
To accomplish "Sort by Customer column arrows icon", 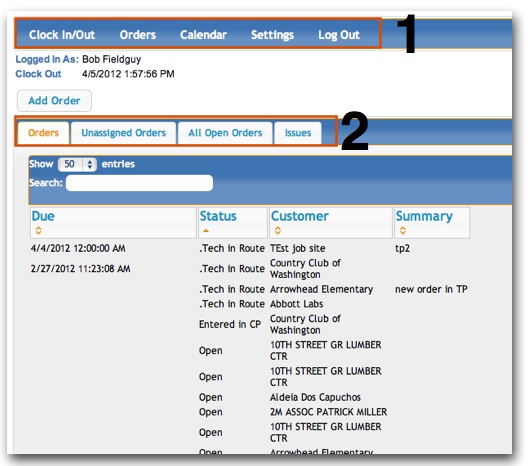I will [x=277, y=230].
